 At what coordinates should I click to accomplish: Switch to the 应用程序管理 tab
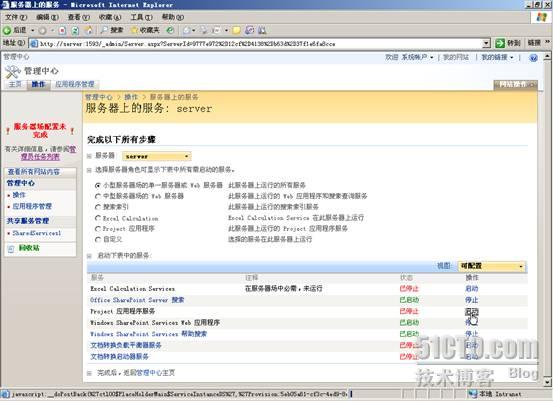point(75,84)
